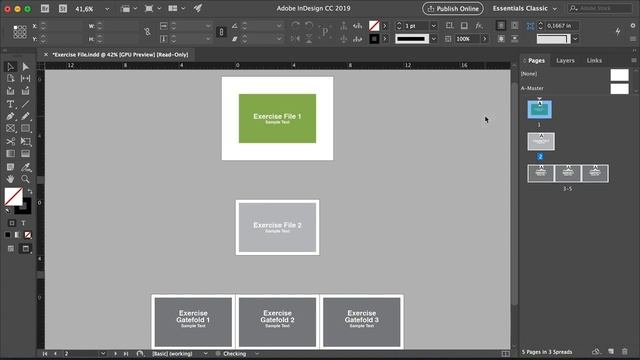640x360 pixels.
Task: Click the Quick Apply lightning icon
Action: click(x=618, y=31)
